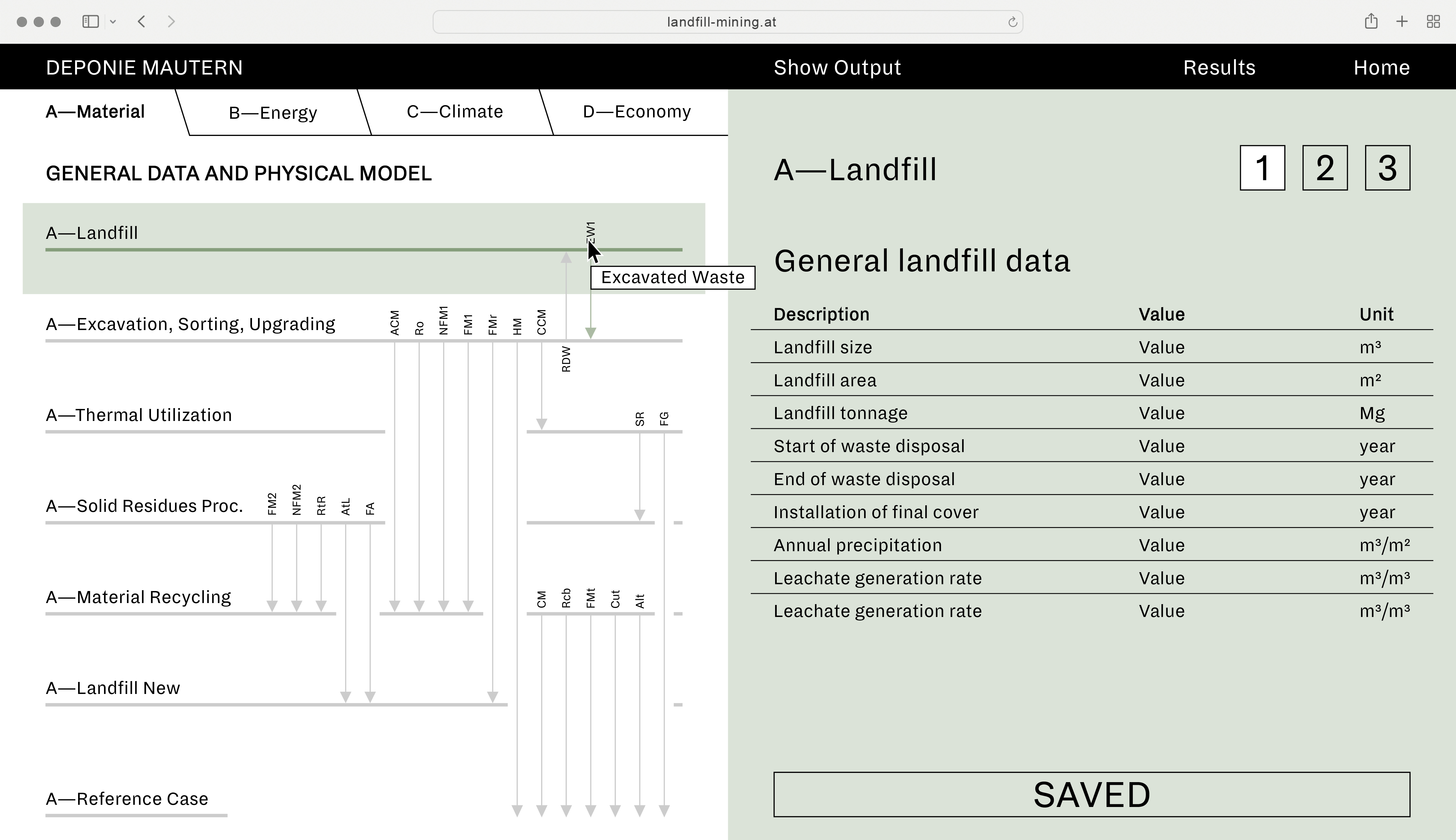1456x840 pixels.
Task: Switch to the D—Economy tab
Action: [x=637, y=111]
